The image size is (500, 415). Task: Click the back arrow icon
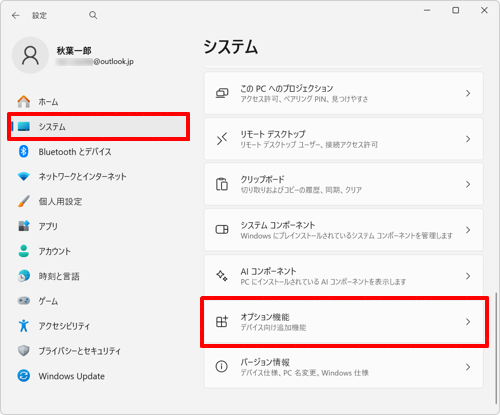coord(16,15)
